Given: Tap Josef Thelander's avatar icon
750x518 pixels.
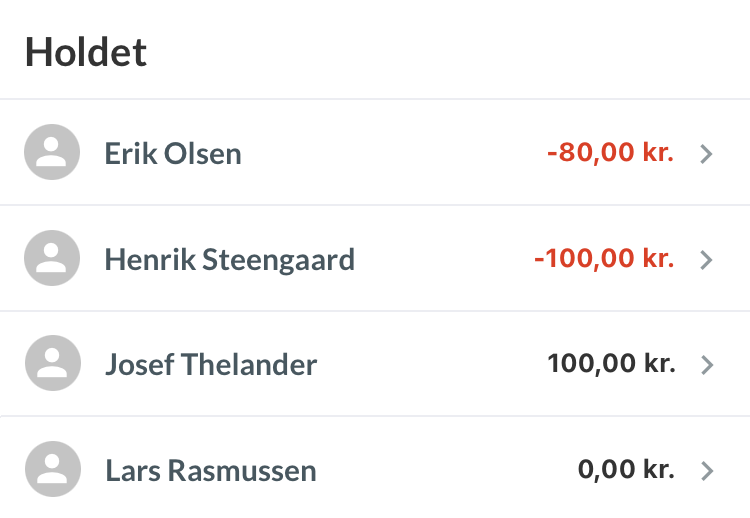Looking at the screenshot, I should (x=52, y=364).
